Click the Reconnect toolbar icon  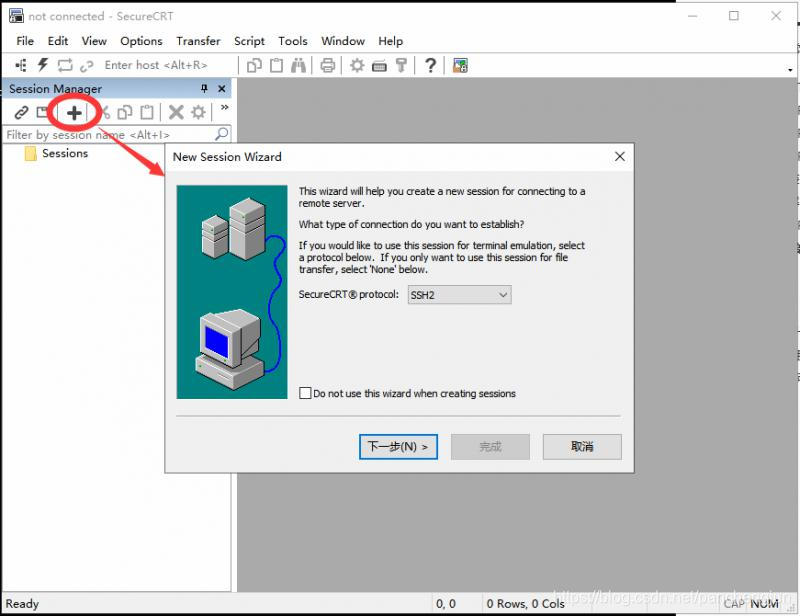pyautogui.click(x=65, y=65)
